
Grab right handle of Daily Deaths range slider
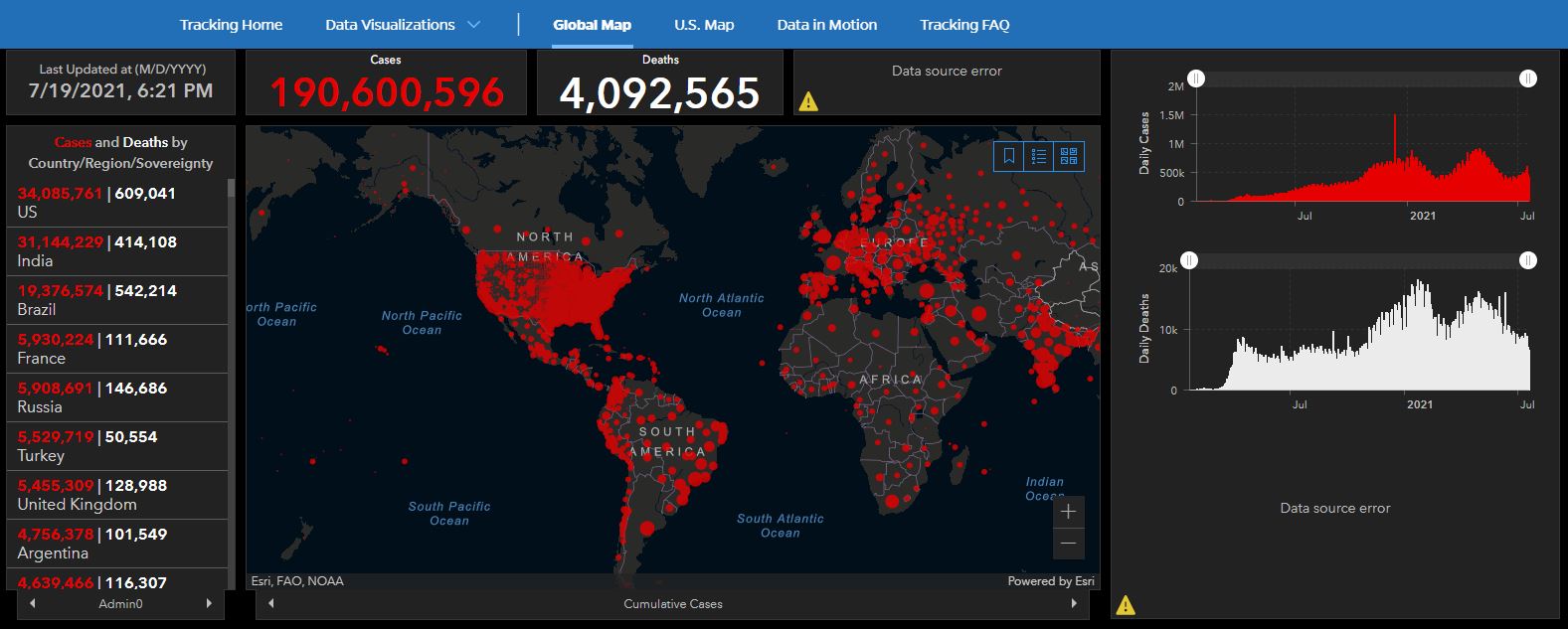1528,260
